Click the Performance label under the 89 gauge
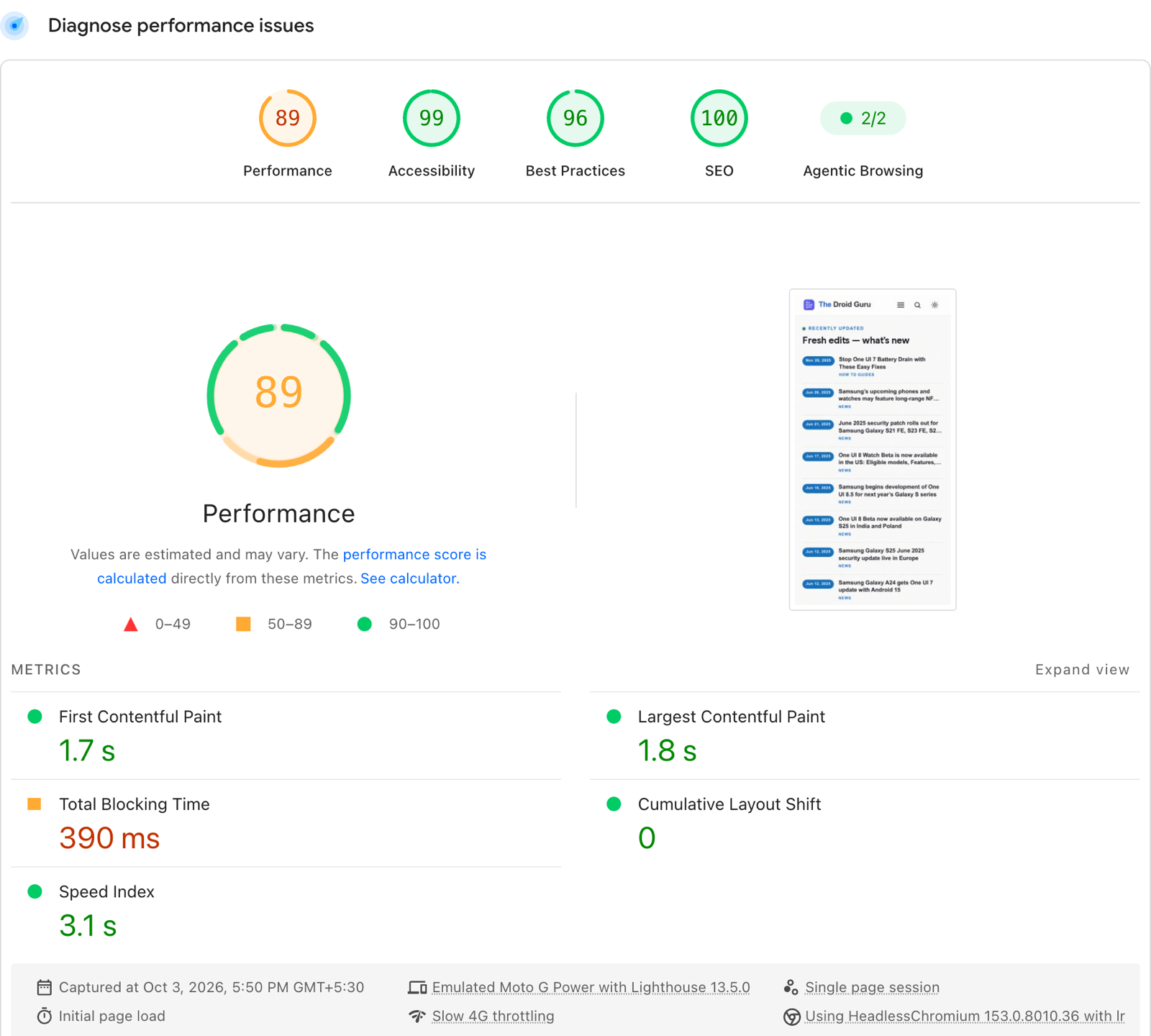 coord(288,171)
